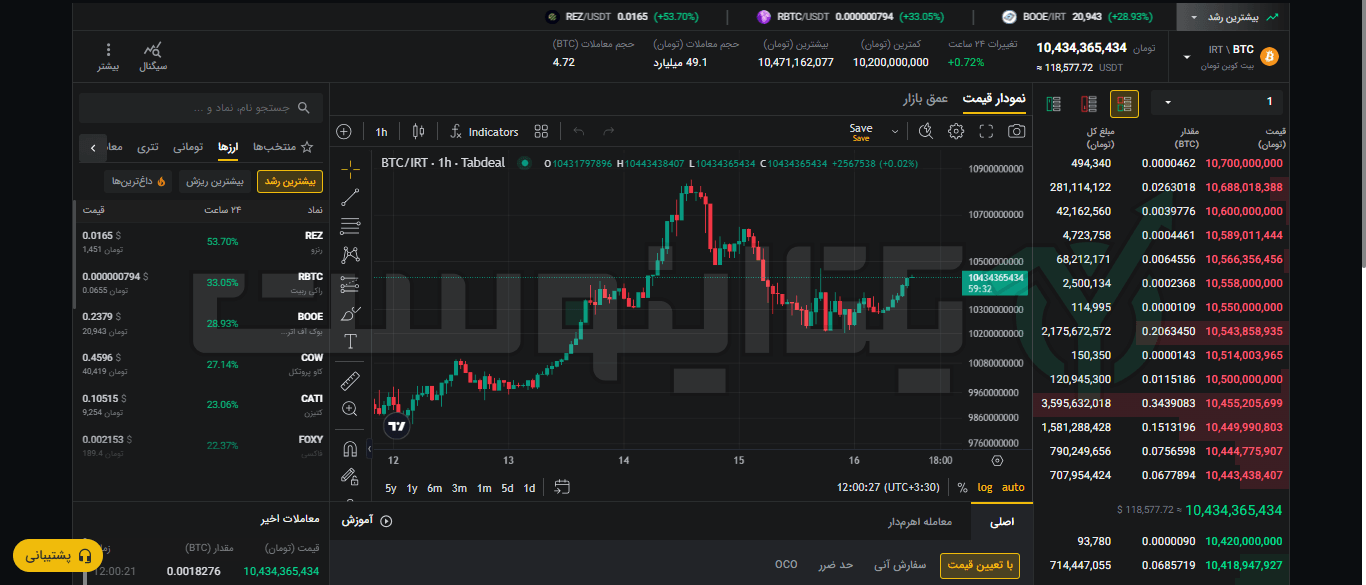This screenshot has width=1366, height=585.
Task: Open the 1h timeframe dropdown
Action: pyautogui.click(x=380, y=131)
